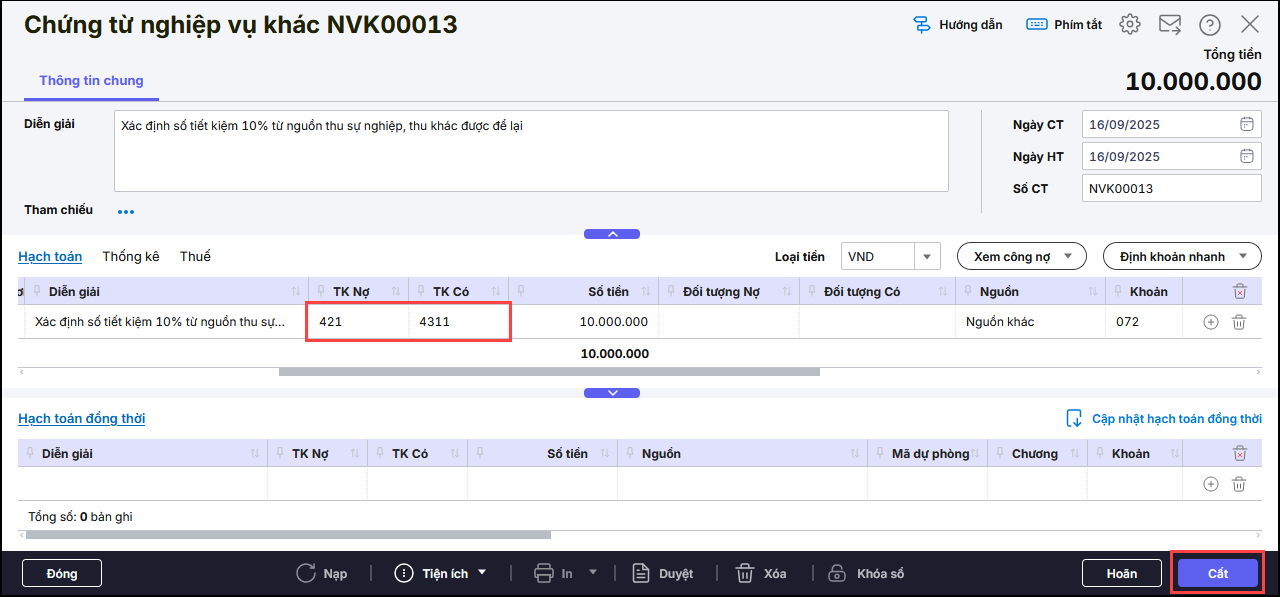Select the TK Có cell 4311
1280x597 pixels.
(x=459, y=322)
